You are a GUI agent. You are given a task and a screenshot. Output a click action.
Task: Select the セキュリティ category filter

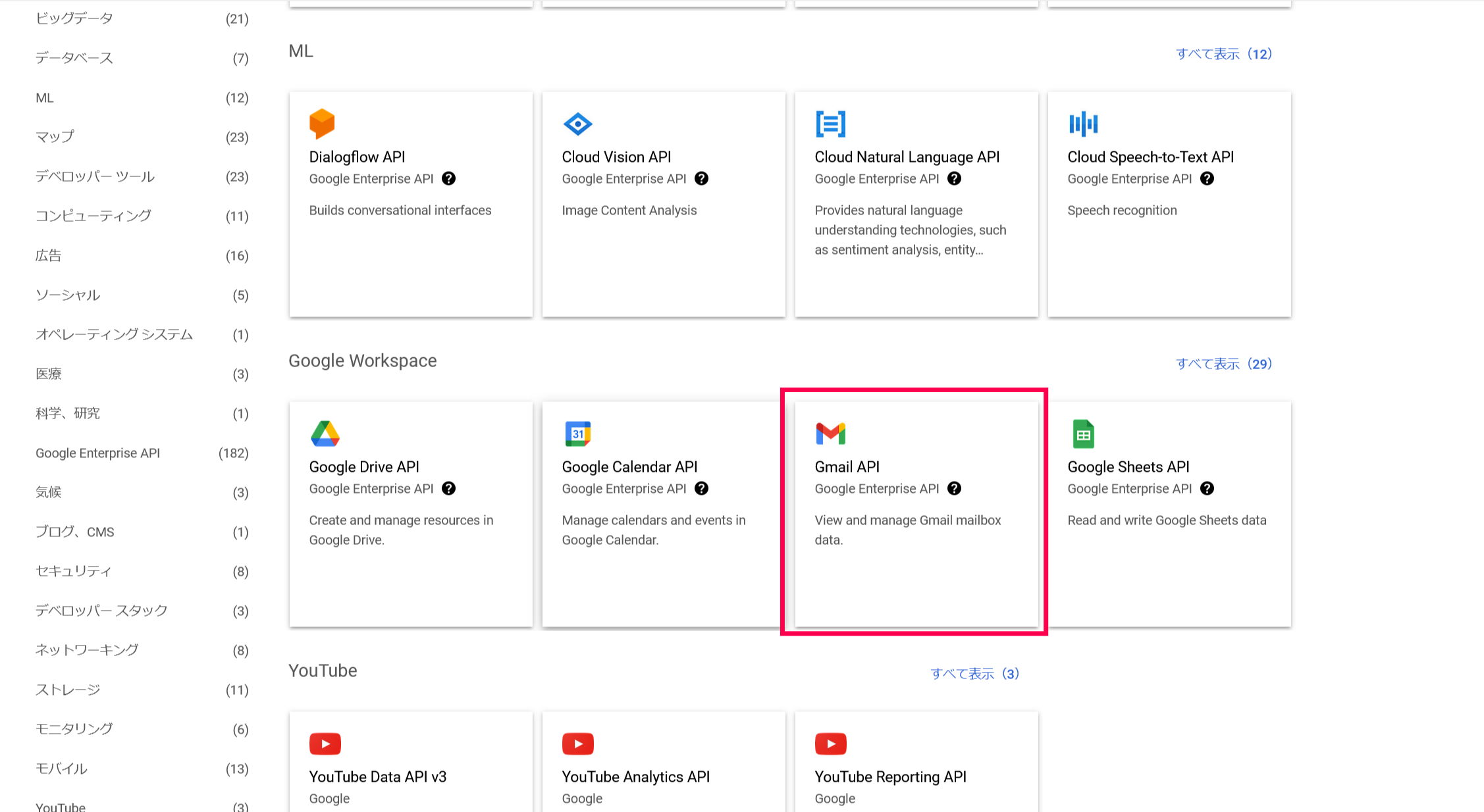point(73,571)
